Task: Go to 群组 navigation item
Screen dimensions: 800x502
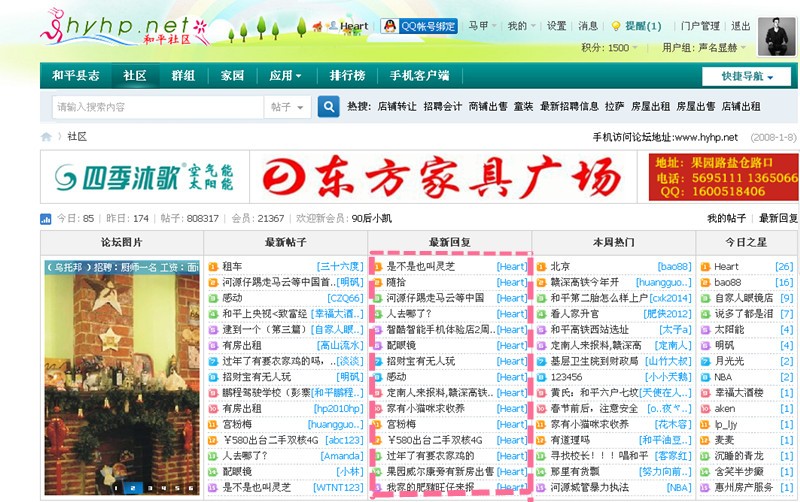Action: pos(183,76)
